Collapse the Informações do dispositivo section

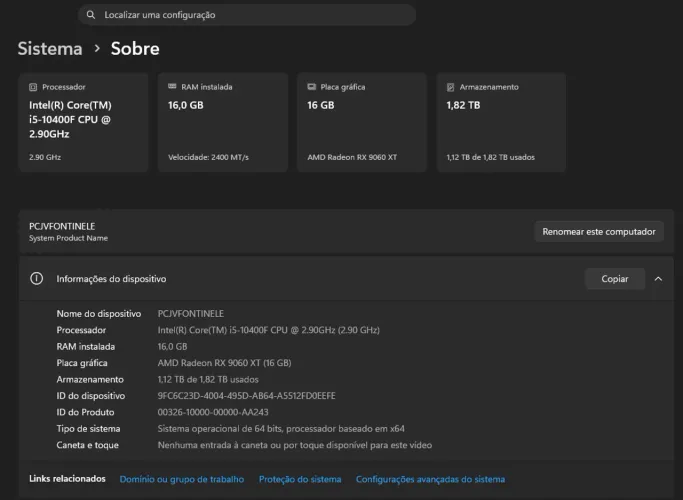(658, 279)
